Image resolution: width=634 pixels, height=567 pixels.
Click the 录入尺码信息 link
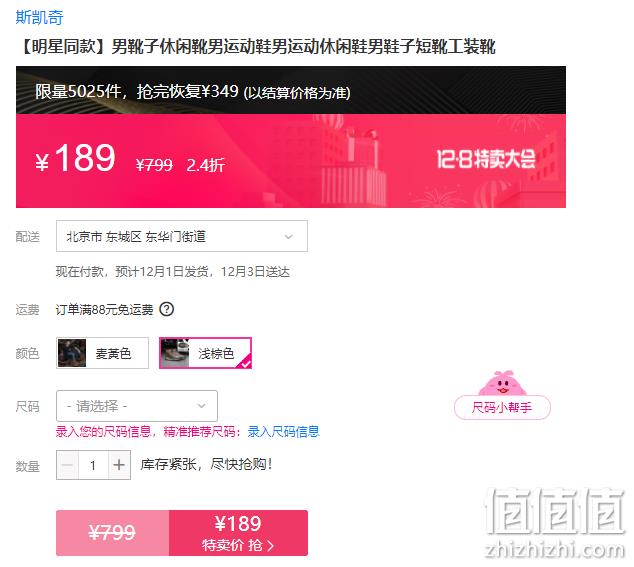(x=283, y=432)
